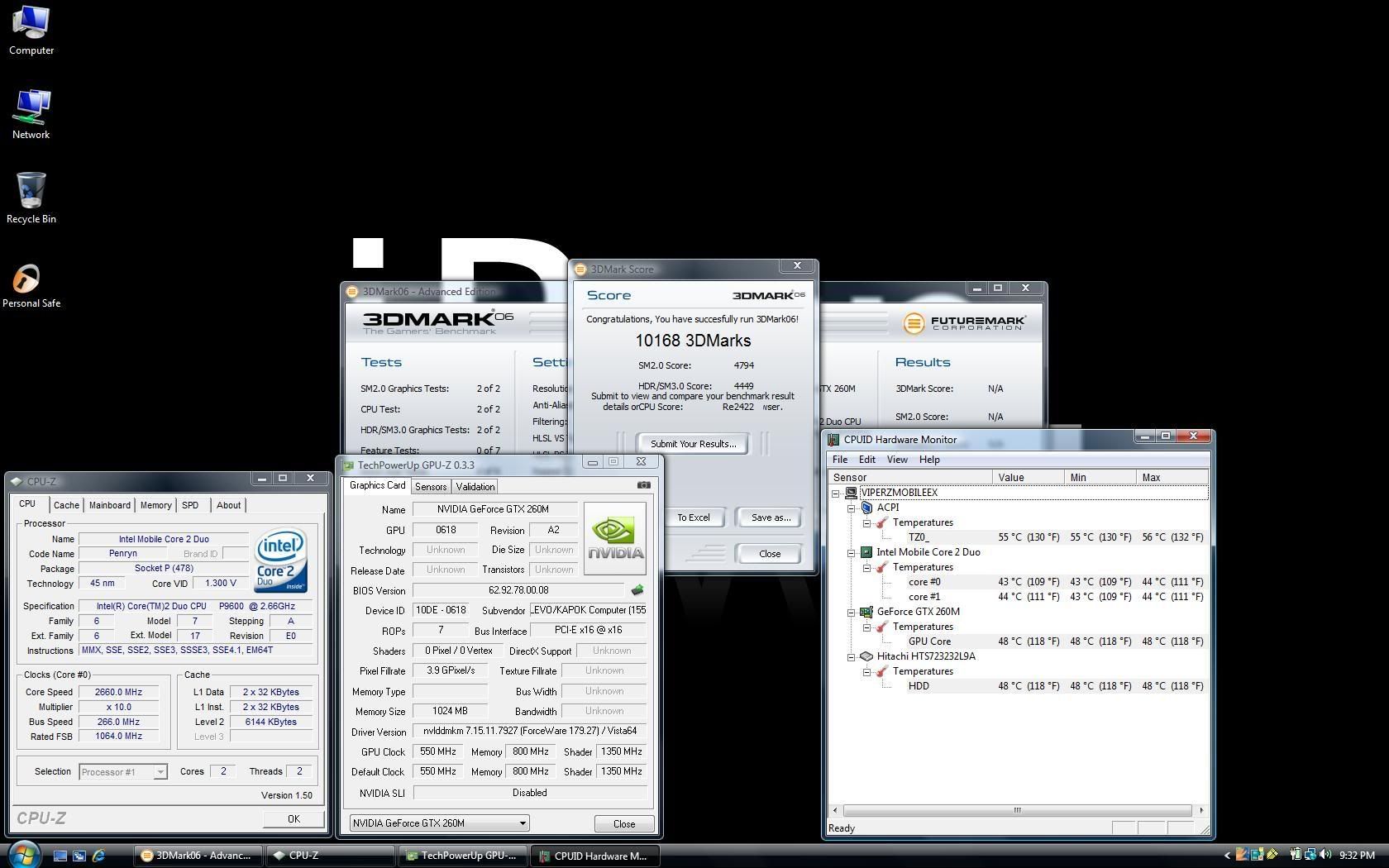1389x868 pixels.
Task: Select the GeForce GTX 260M card icon in HWMonitor
Action: click(866, 612)
